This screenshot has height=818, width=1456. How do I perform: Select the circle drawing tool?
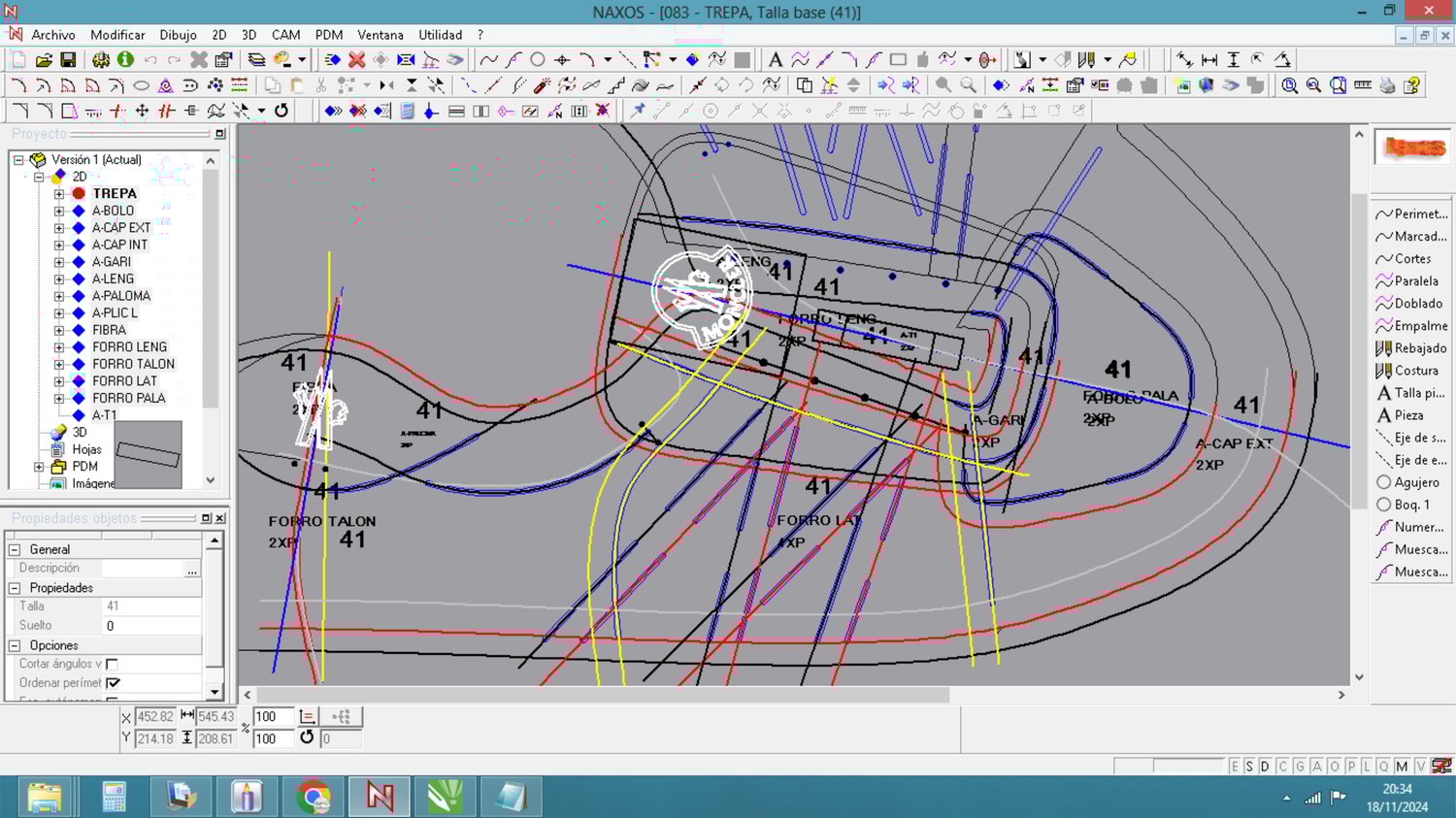pyautogui.click(x=537, y=60)
